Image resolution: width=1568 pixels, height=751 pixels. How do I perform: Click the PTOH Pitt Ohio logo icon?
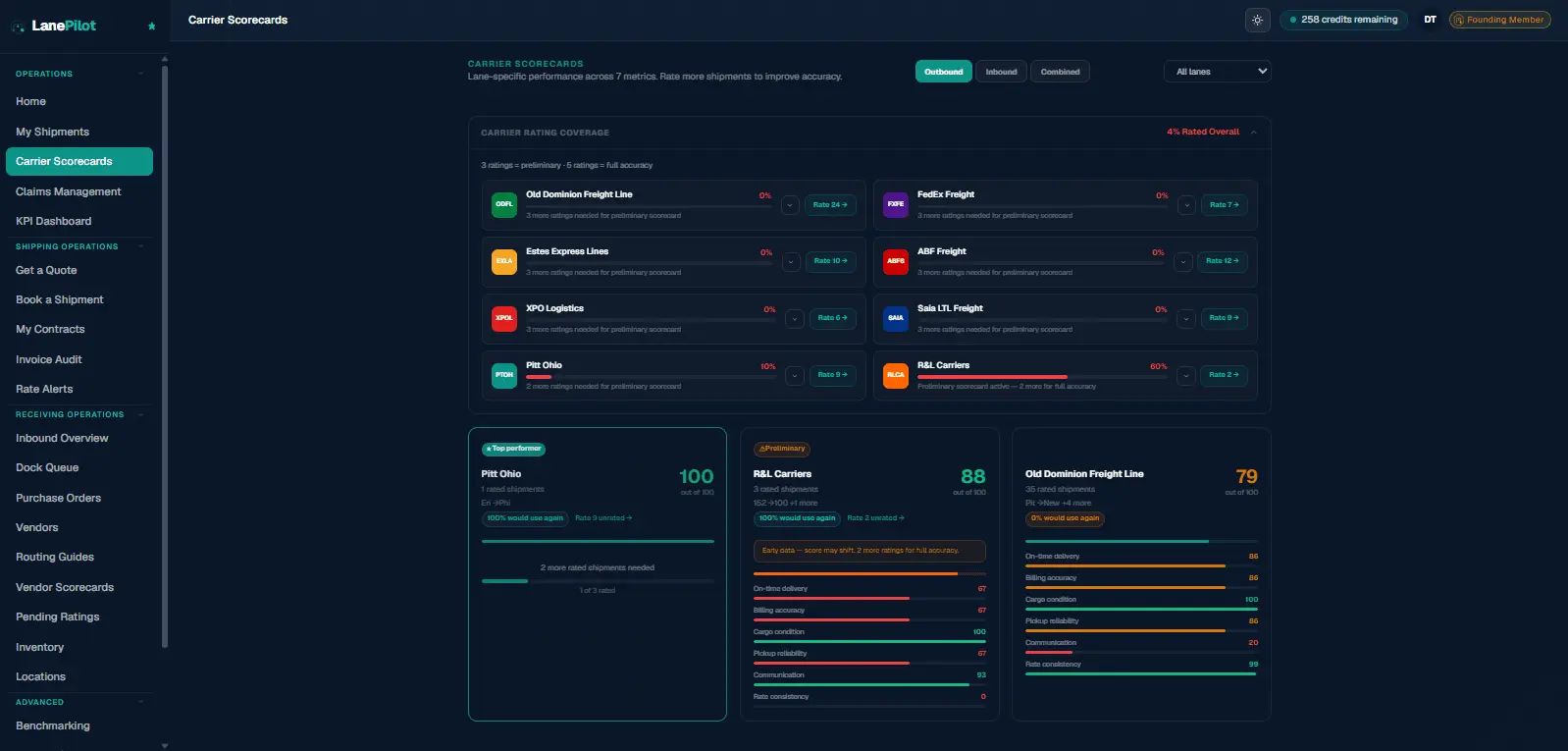tap(504, 375)
